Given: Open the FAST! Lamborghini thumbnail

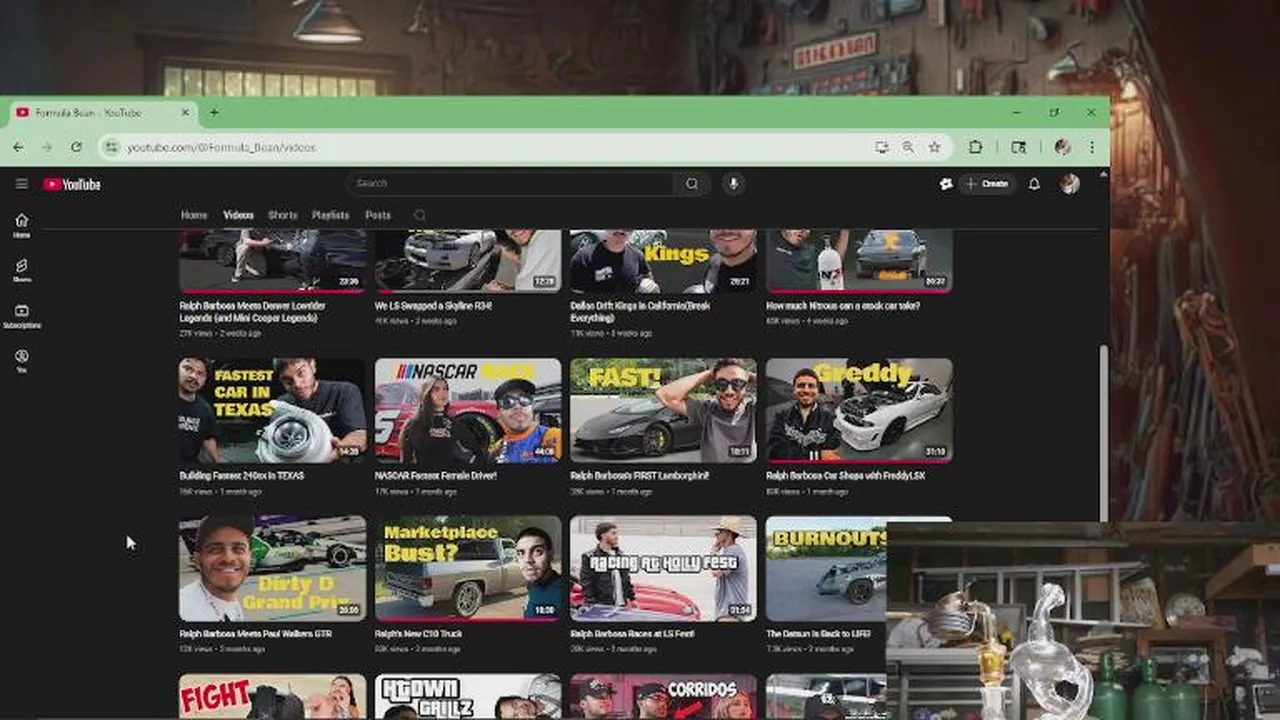Looking at the screenshot, I should tap(663, 410).
